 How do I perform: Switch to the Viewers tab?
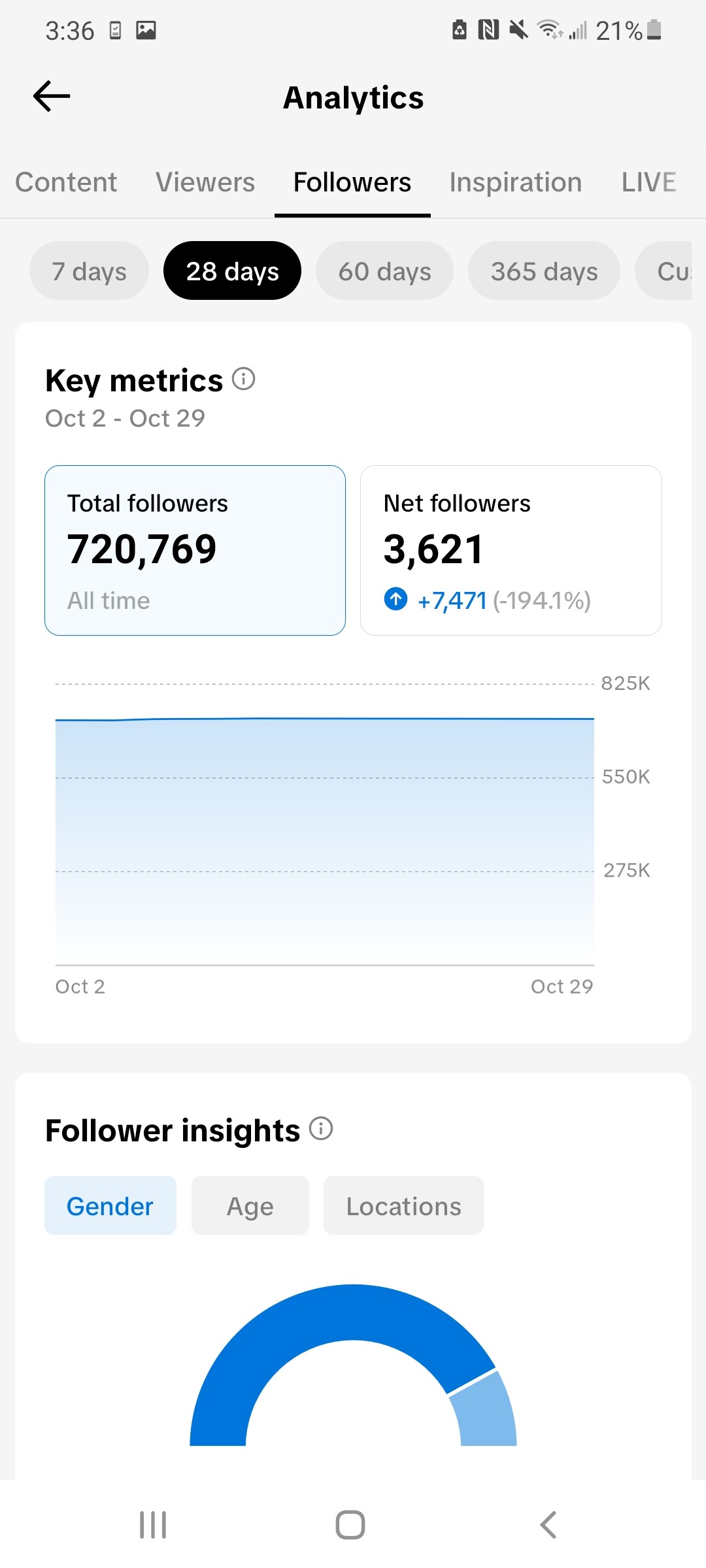205,182
